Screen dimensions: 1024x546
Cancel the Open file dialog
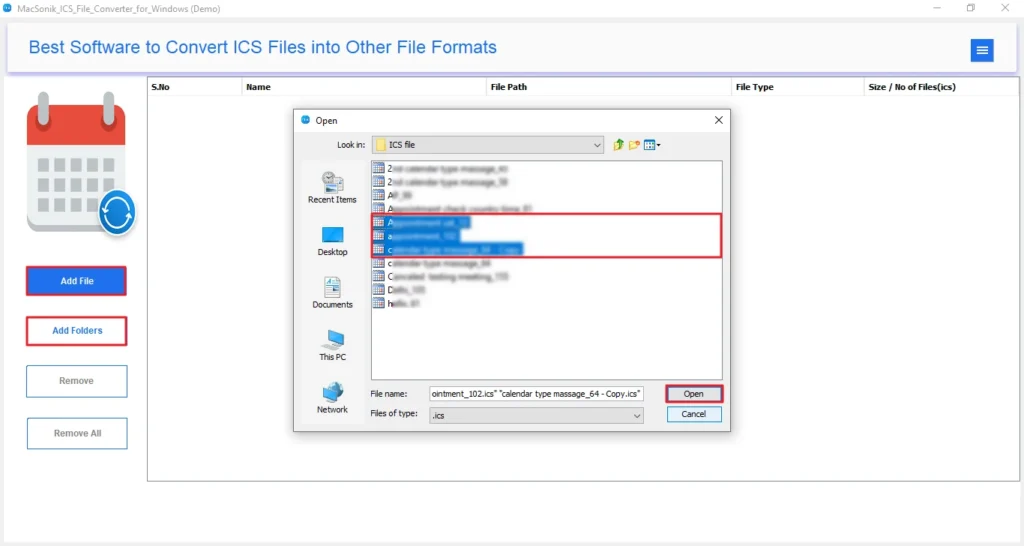coord(693,414)
